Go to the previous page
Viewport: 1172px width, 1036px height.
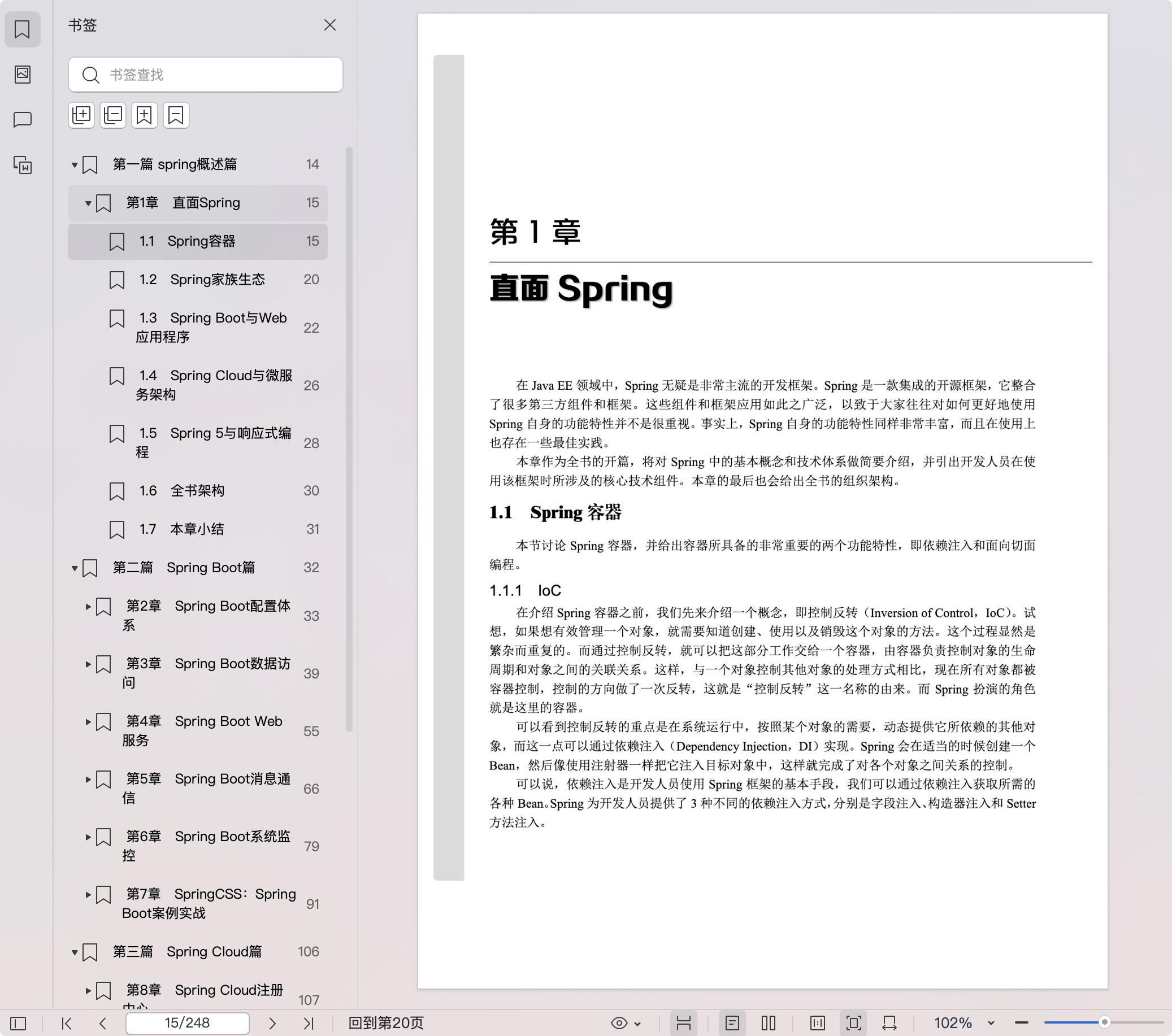click(x=103, y=1024)
